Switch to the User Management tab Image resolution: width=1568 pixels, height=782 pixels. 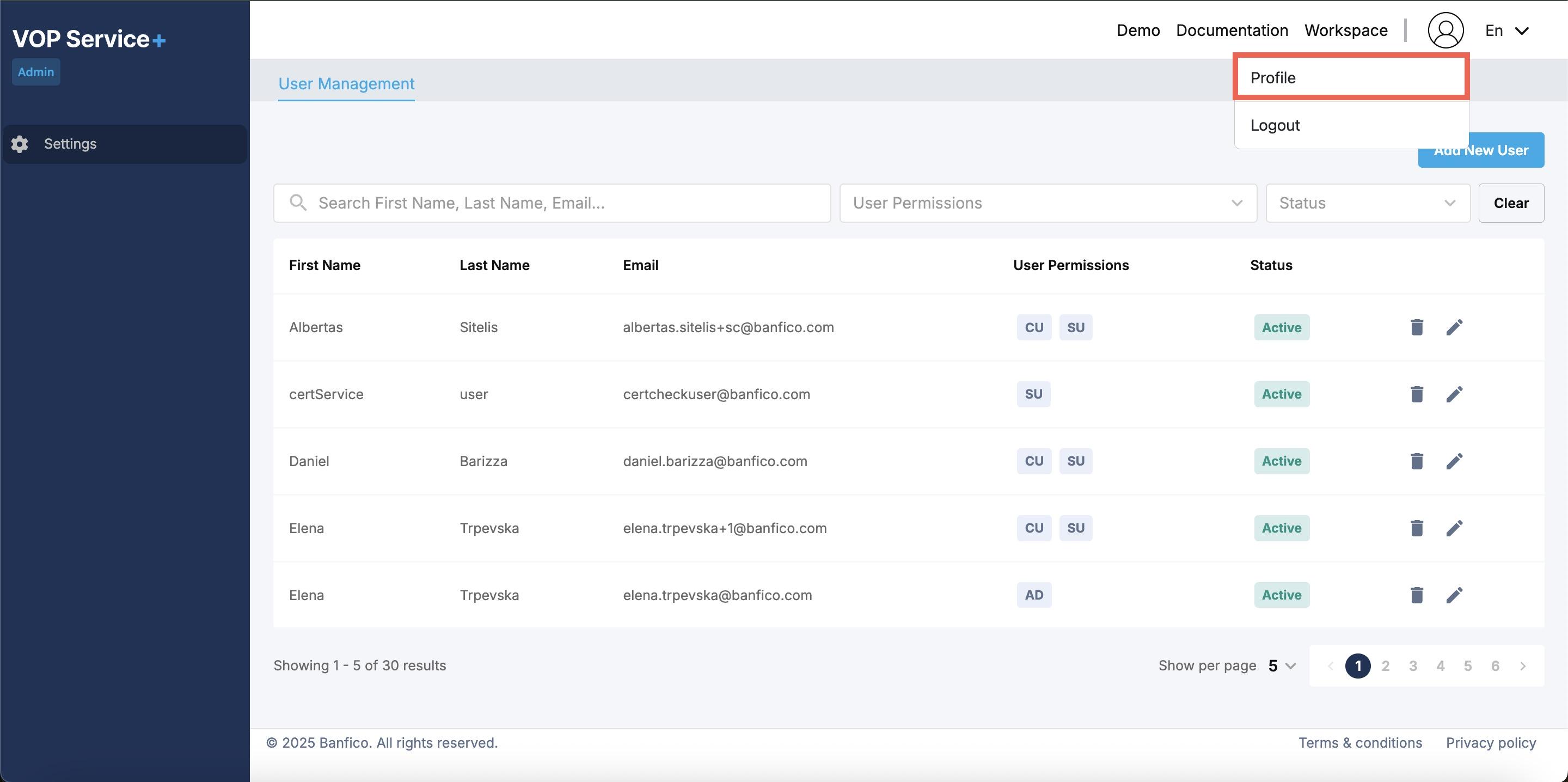pyautogui.click(x=346, y=83)
